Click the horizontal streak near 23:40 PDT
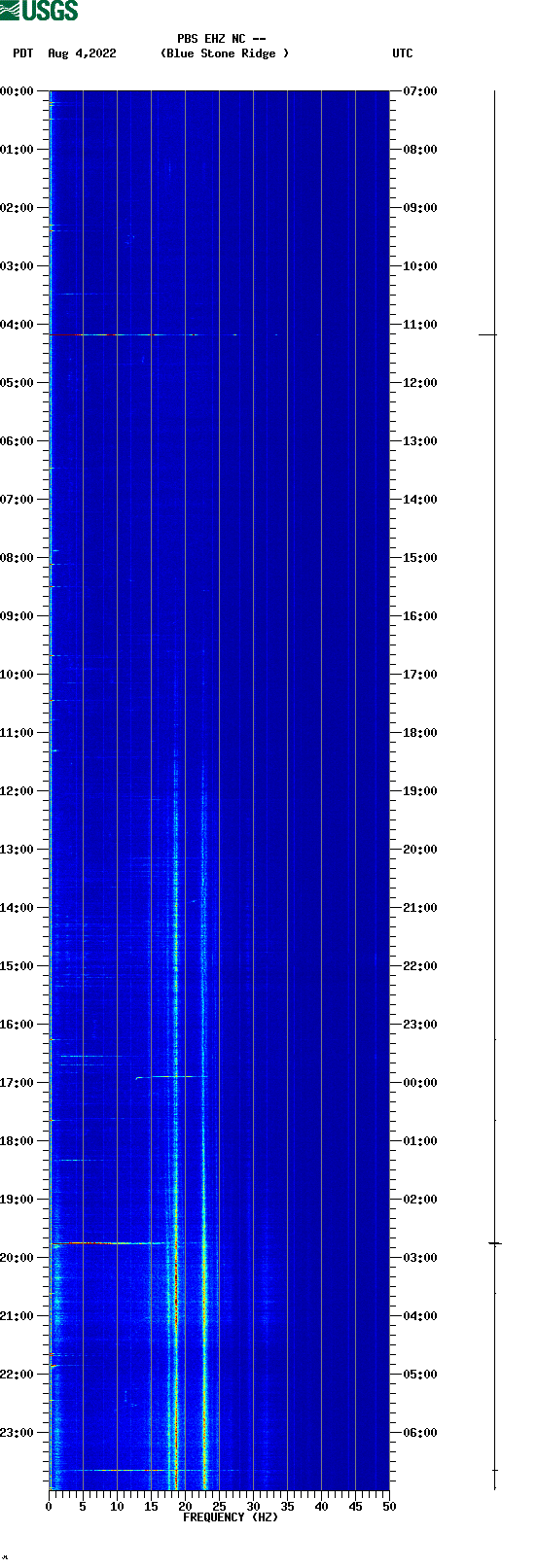537x1568 pixels. click(146, 1470)
